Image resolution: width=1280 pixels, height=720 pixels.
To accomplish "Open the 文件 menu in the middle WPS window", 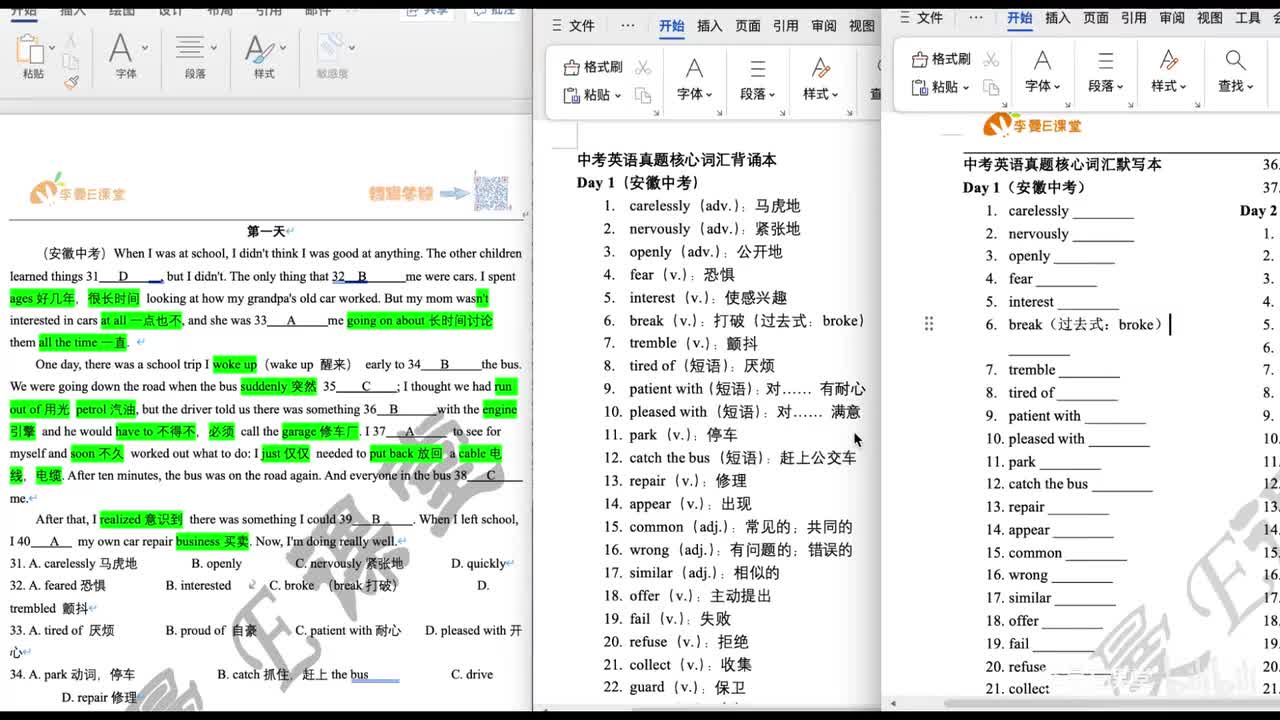I will [573, 26].
